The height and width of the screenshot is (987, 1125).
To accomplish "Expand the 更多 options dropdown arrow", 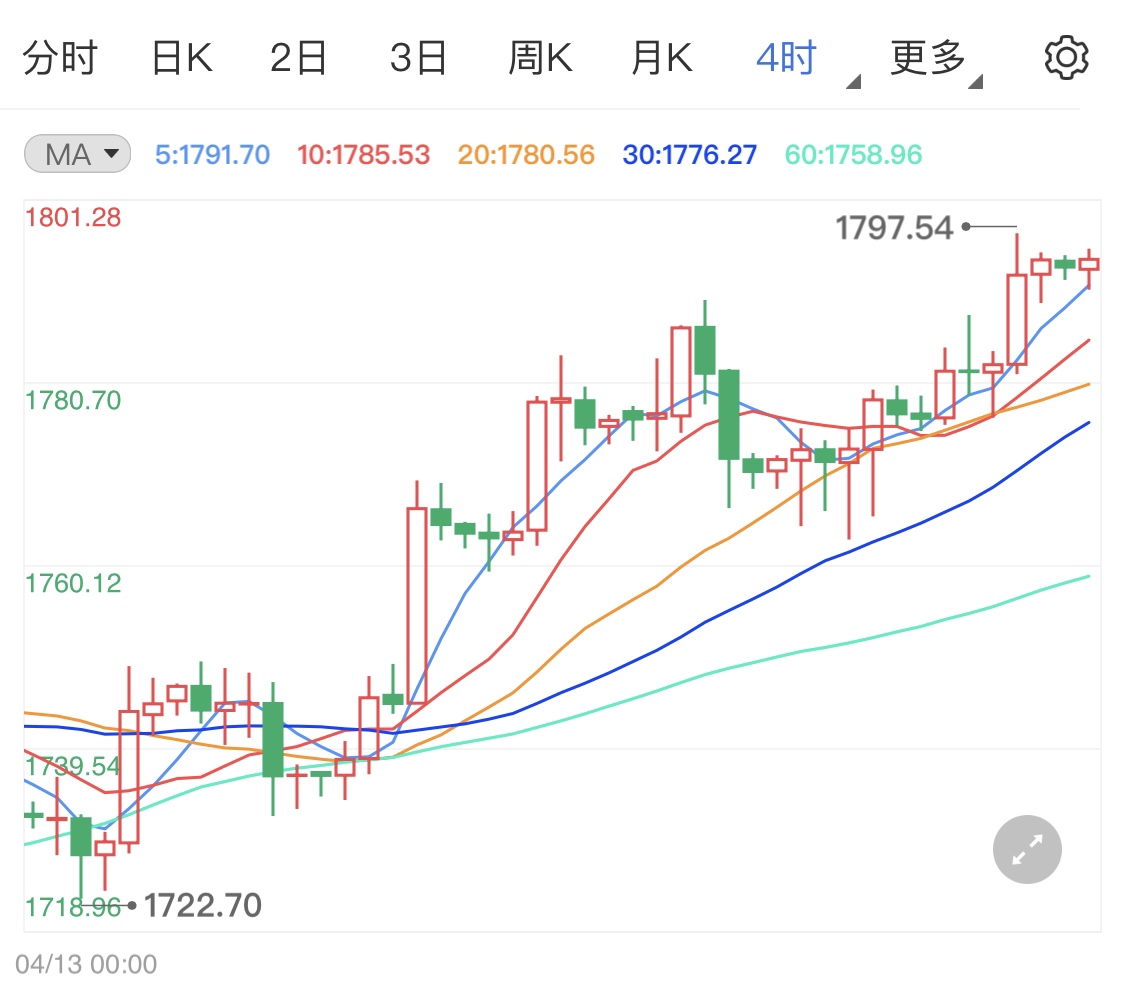I will click(x=973, y=81).
